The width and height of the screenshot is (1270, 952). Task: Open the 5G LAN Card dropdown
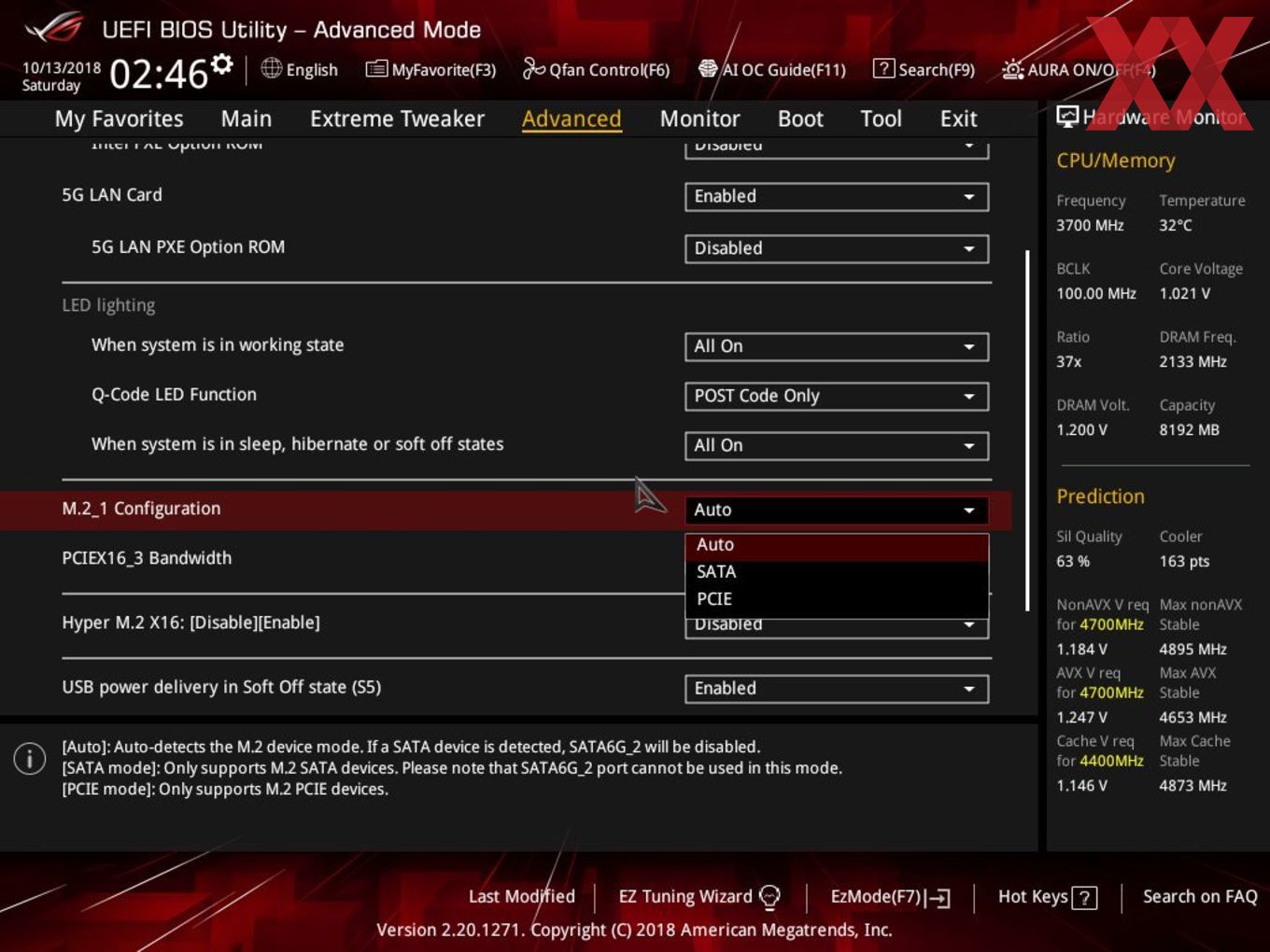837,197
